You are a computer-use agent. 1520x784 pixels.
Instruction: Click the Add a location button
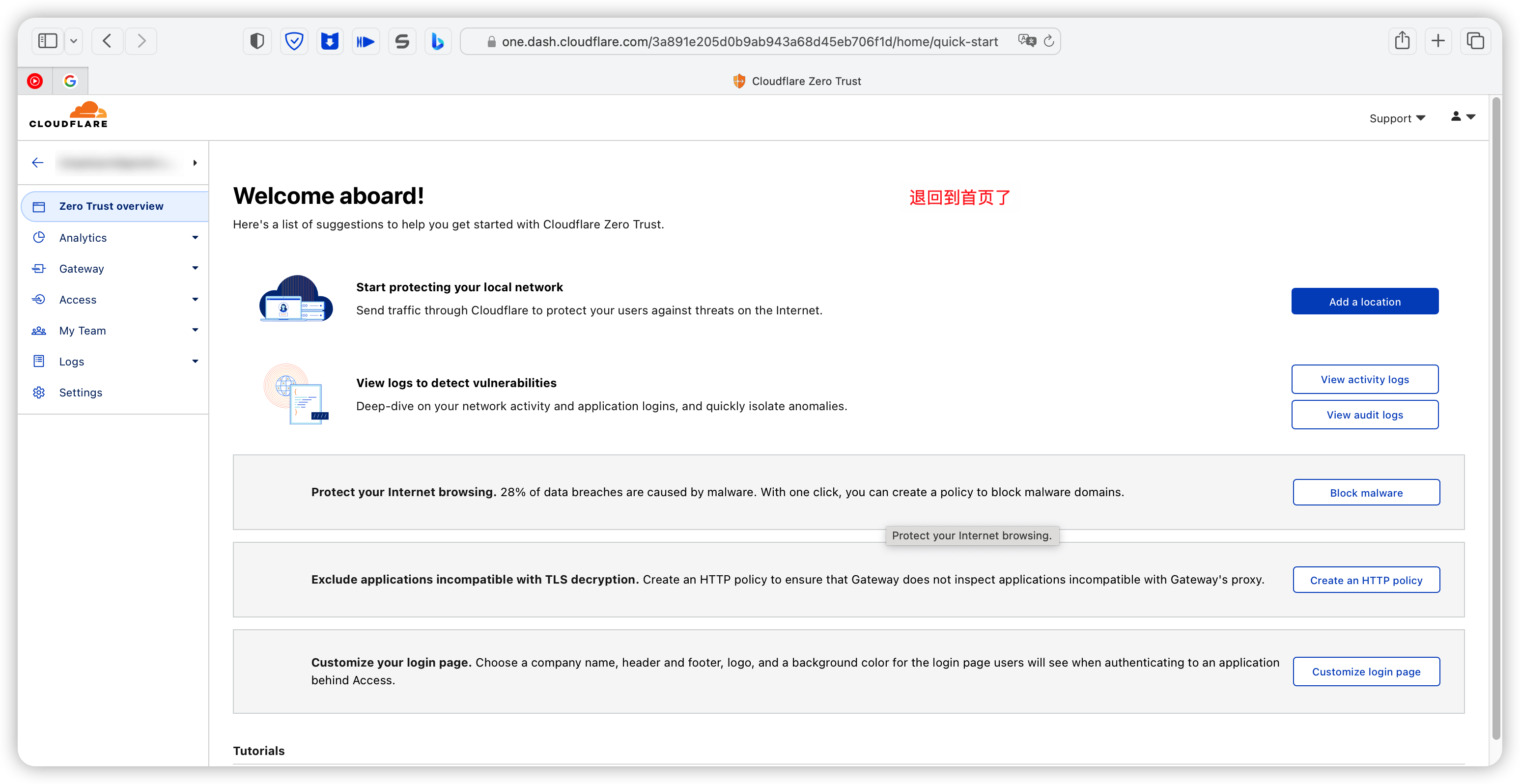point(1364,302)
